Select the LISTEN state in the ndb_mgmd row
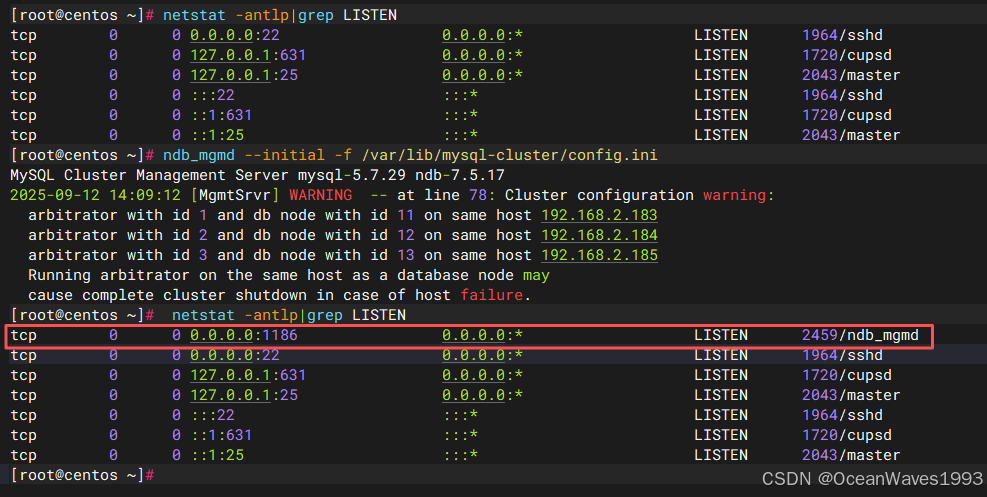 pyautogui.click(x=721, y=335)
